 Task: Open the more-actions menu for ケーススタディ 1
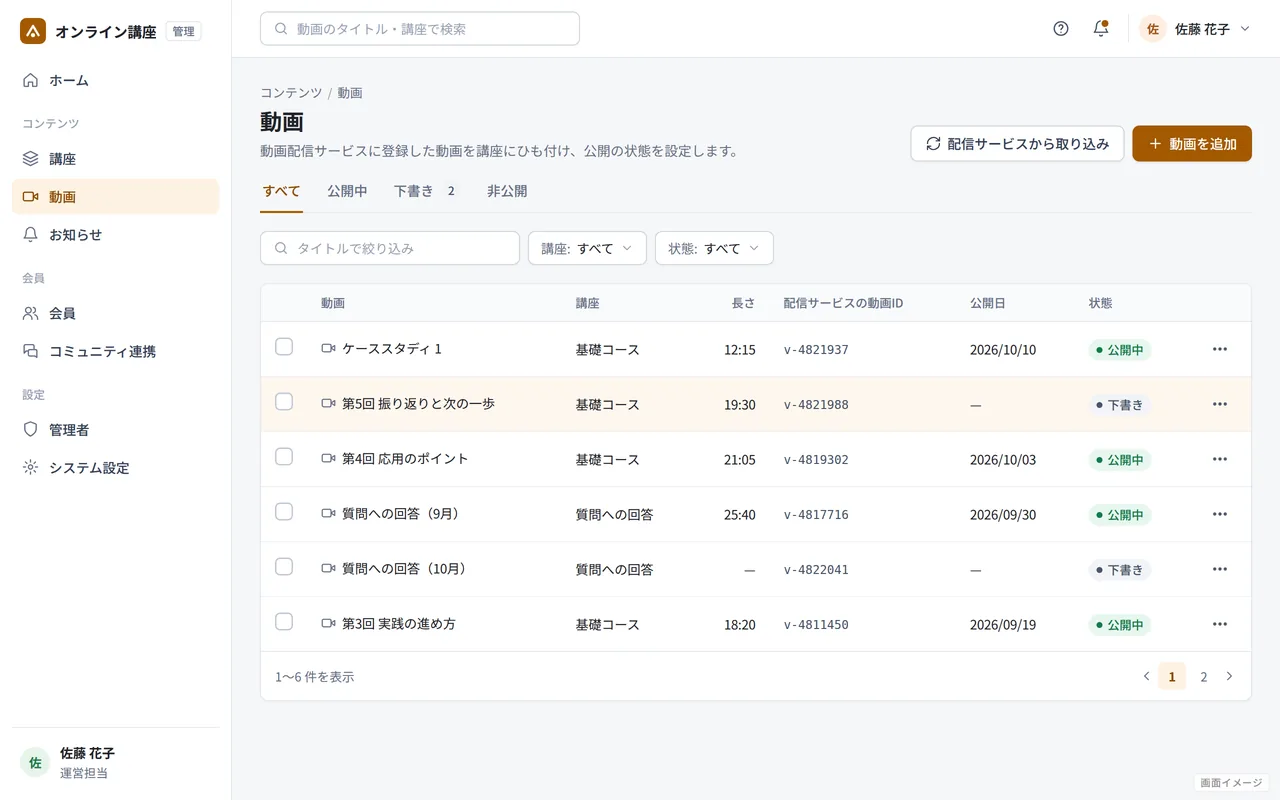1220,349
